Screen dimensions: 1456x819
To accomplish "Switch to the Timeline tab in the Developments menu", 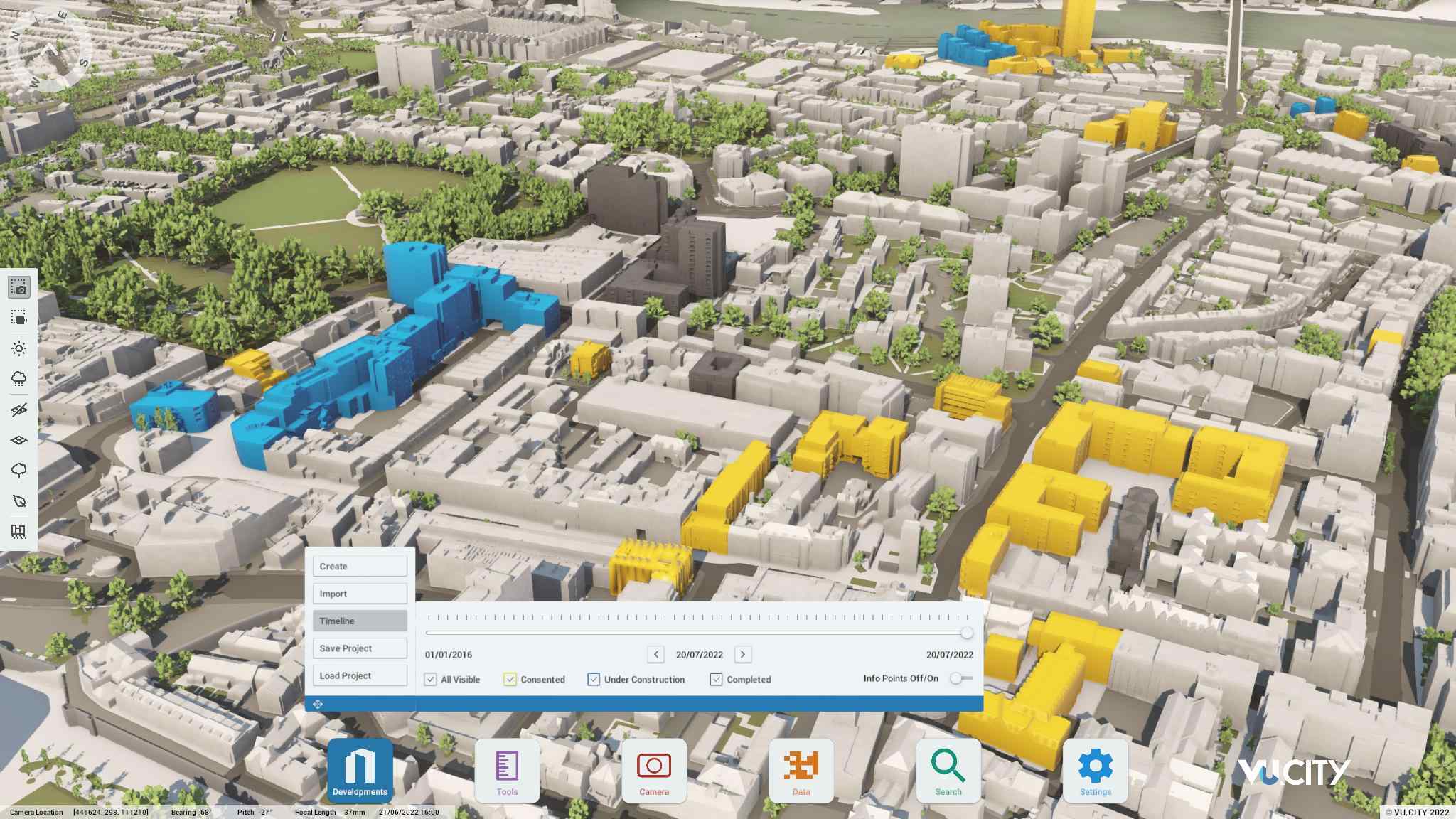I will pos(359,620).
